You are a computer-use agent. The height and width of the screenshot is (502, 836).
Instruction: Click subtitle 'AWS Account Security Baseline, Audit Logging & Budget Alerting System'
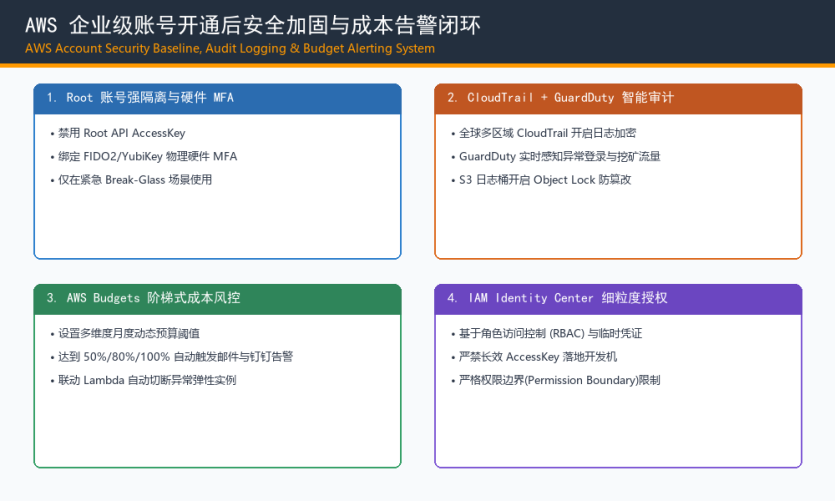point(230,48)
